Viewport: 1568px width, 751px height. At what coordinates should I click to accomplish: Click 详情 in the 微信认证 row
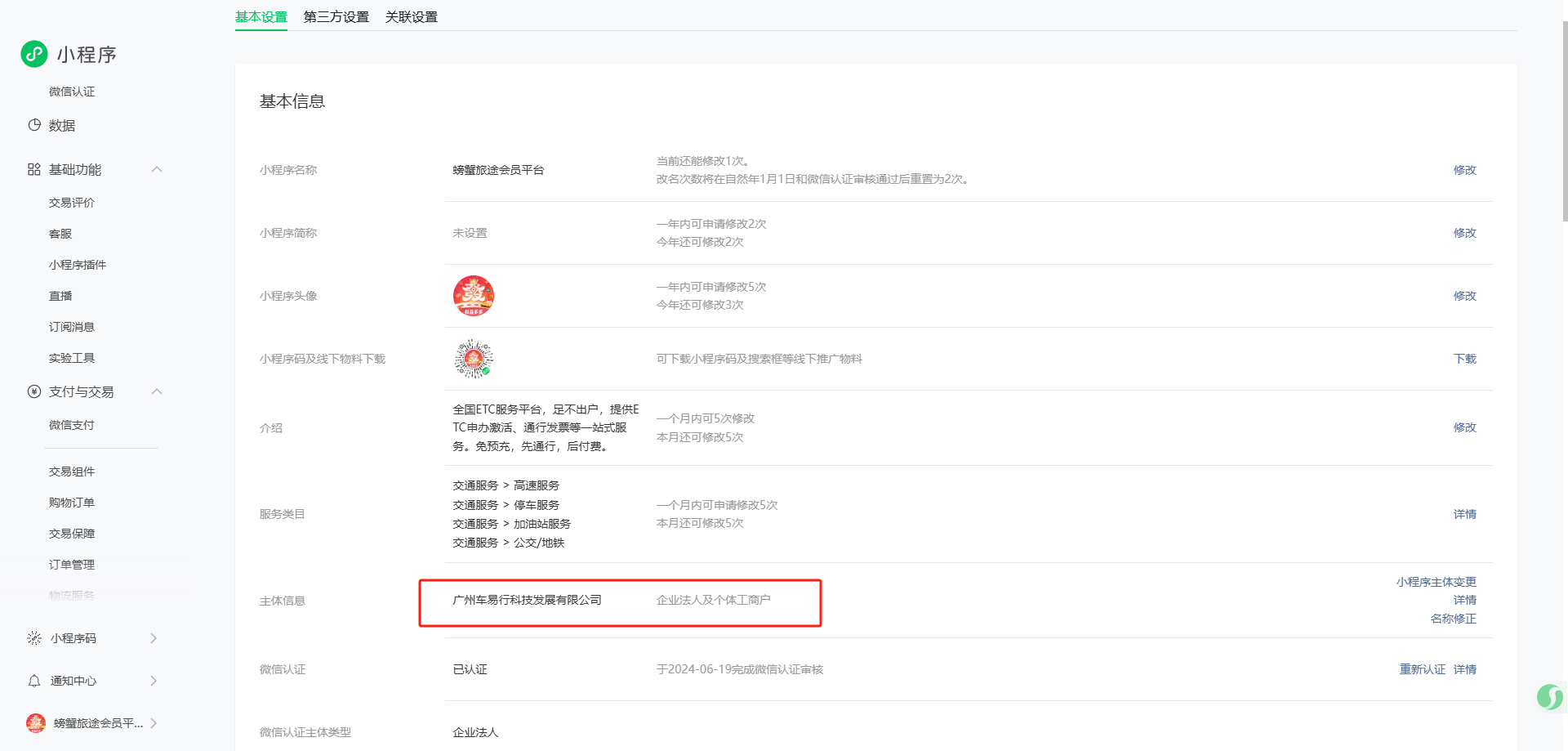(x=1465, y=669)
